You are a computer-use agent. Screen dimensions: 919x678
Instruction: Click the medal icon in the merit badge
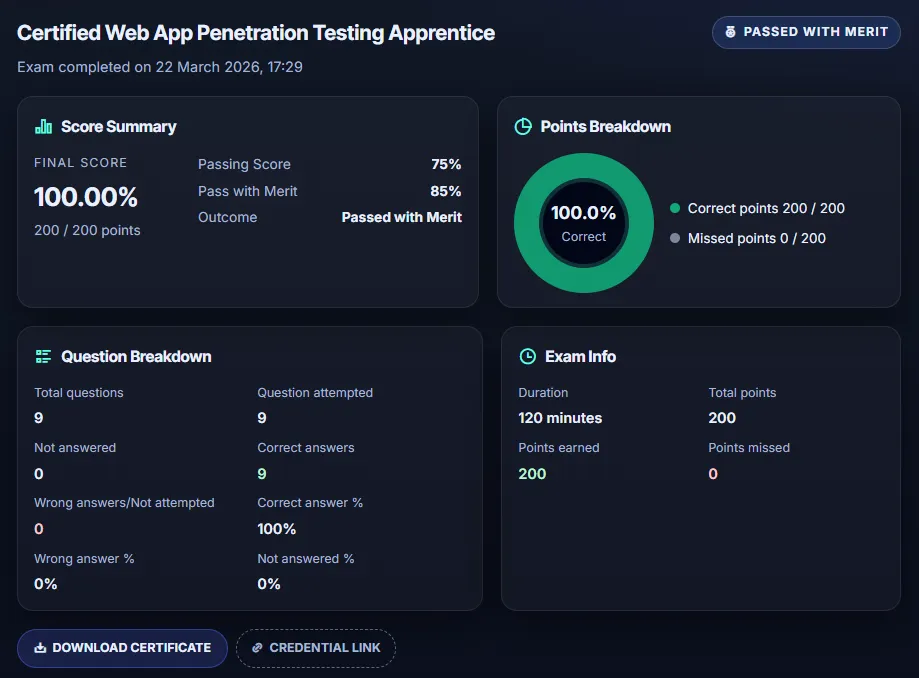730,32
